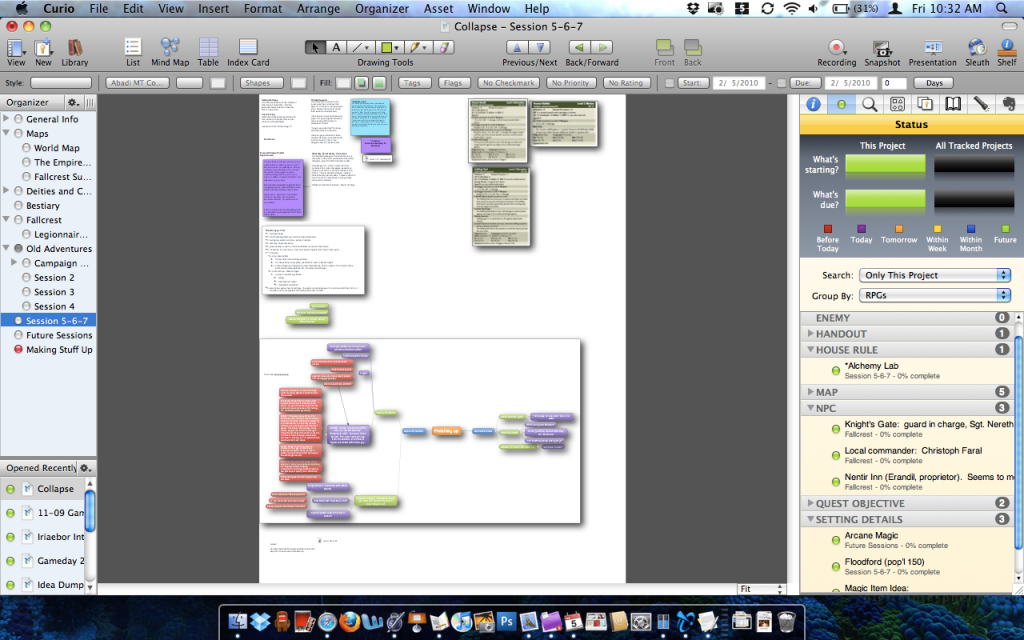Viewport: 1024px width, 640px height.
Task: Enable the Due date checkbox
Action: [781, 84]
